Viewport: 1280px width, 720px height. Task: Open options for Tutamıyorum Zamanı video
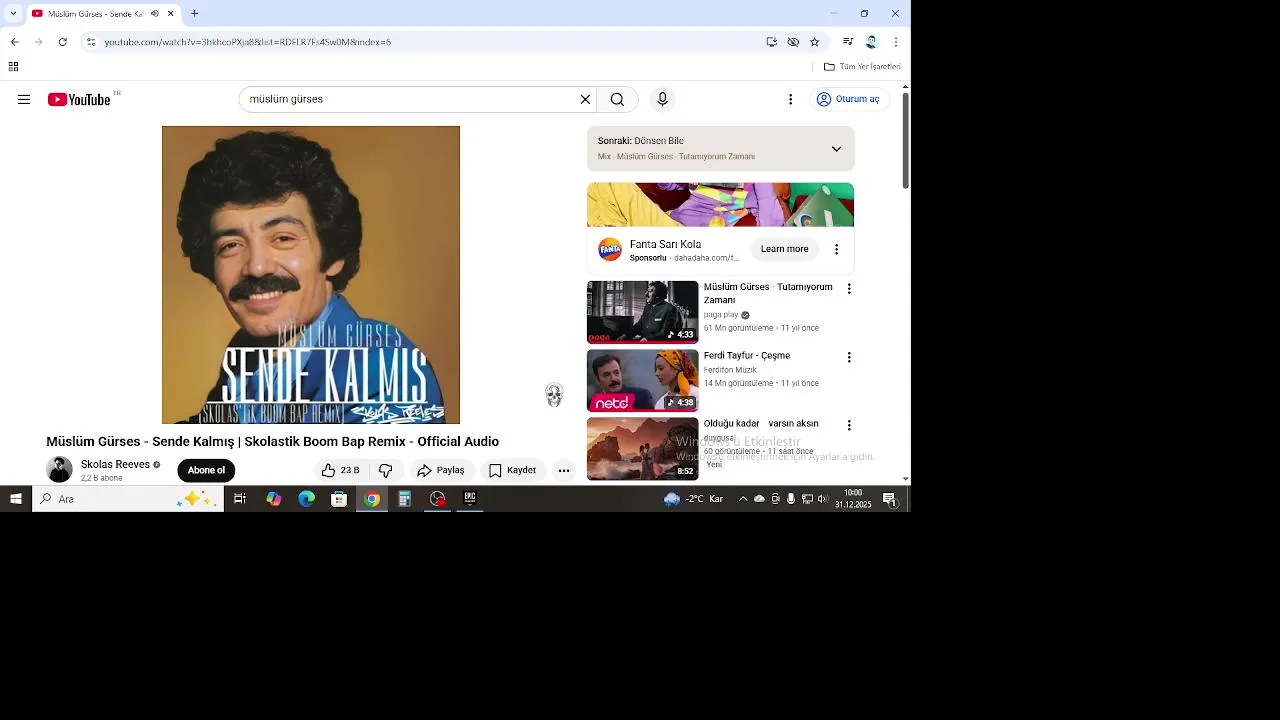click(x=849, y=289)
